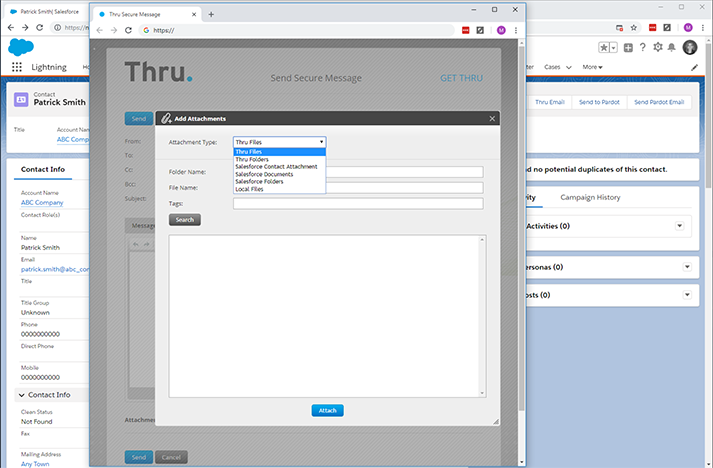Click the Salesforce cloud logo
This screenshot has width=713, height=468.
point(21,47)
